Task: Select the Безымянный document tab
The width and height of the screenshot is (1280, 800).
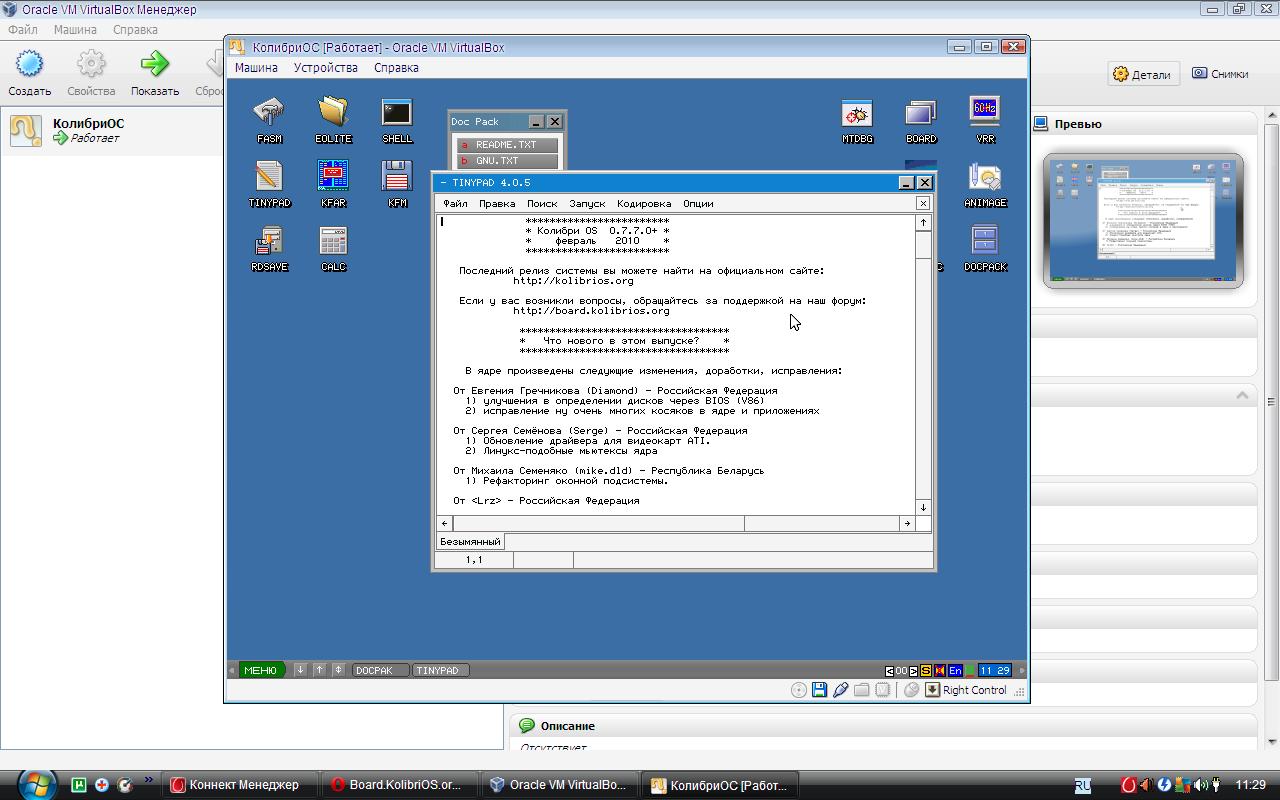Action: click(470, 542)
